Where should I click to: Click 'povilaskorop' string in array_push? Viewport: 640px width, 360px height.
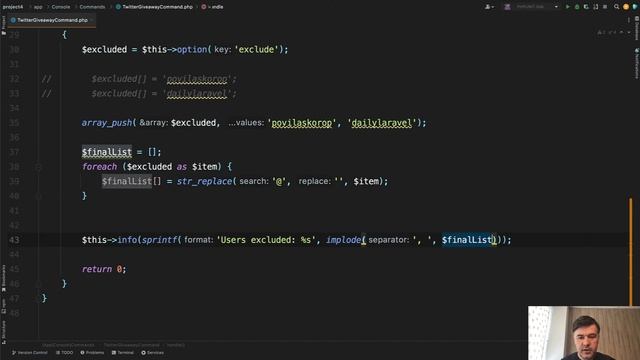coord(302,123)
